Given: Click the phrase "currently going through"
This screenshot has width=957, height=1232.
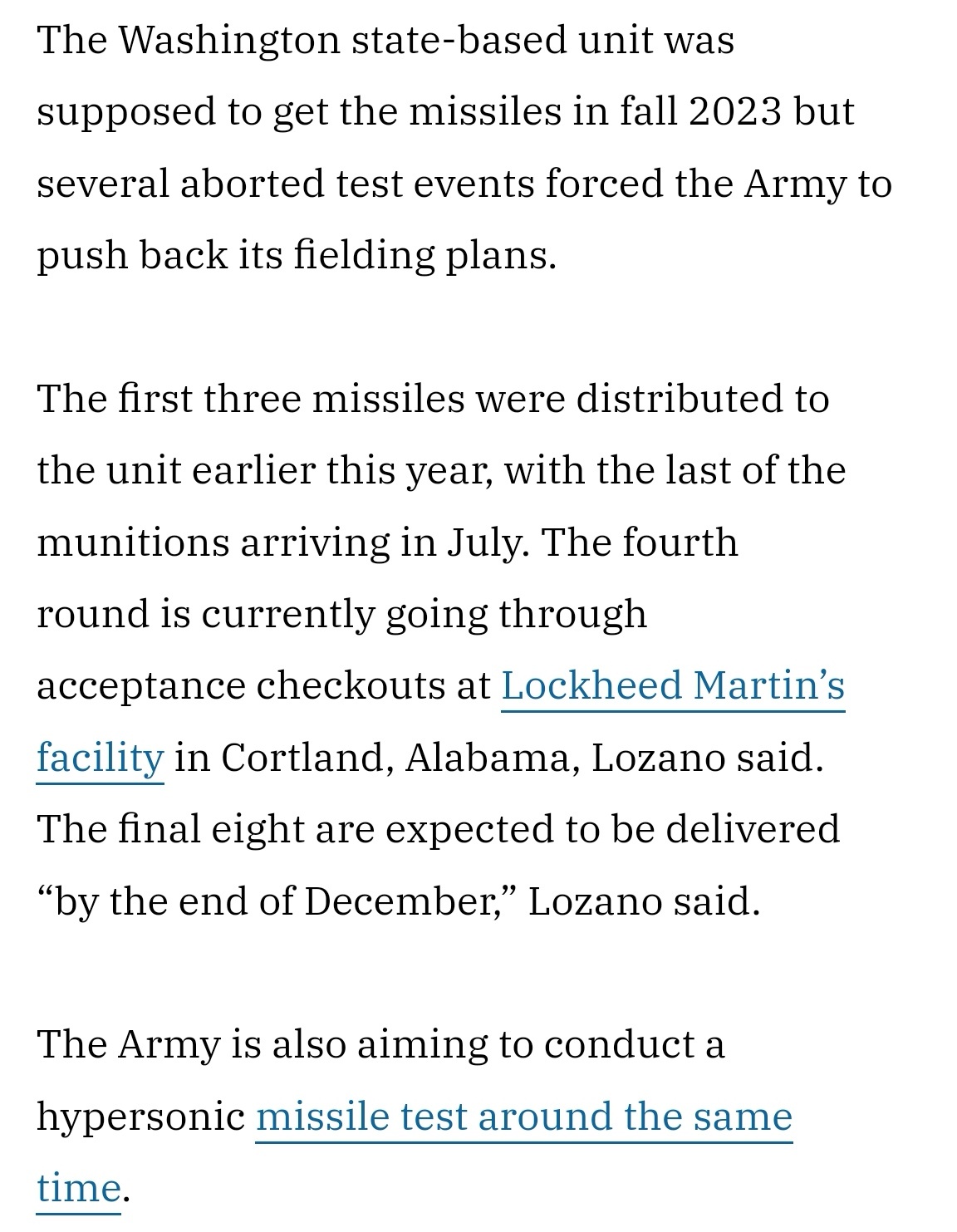Looking at the screenshot, I should click(x=424, y=615).
